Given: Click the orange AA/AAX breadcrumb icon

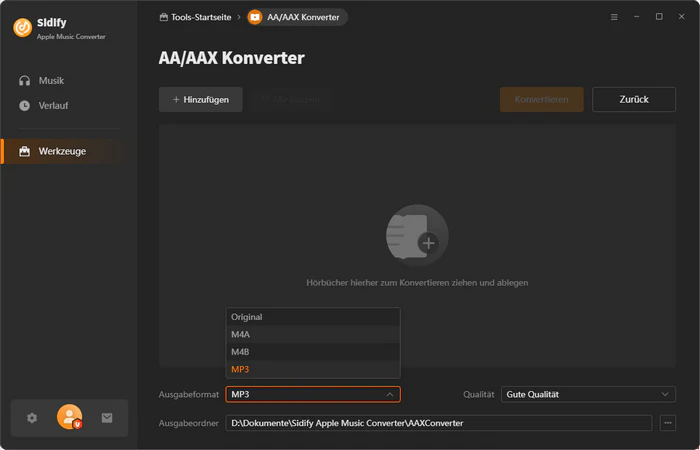Looking at the screenshot, I should point(255,17).
